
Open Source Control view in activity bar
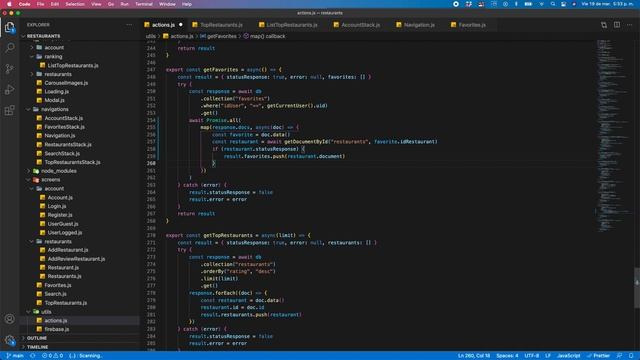[9, 69]
